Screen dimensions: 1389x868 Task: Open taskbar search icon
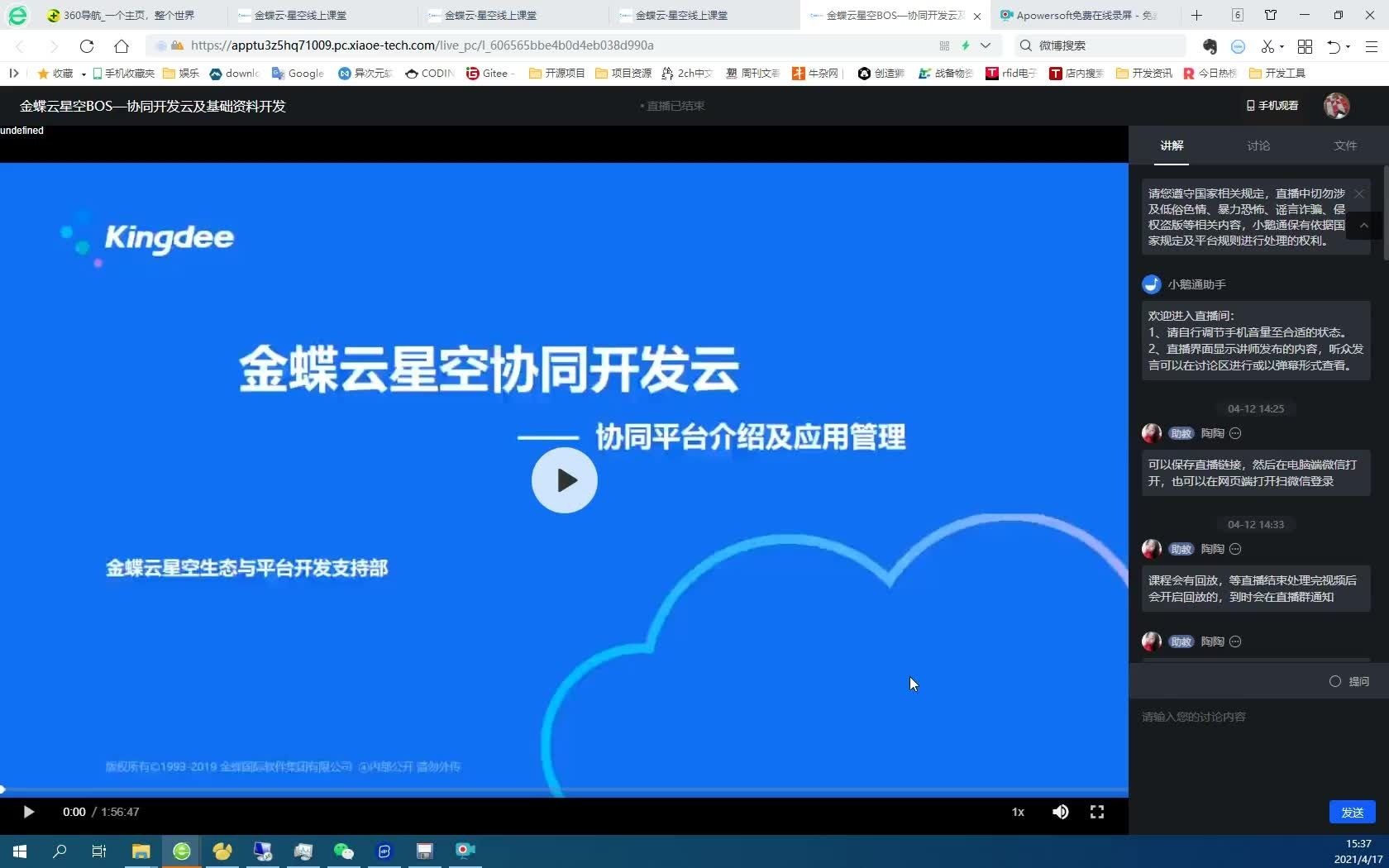point(60,851)
